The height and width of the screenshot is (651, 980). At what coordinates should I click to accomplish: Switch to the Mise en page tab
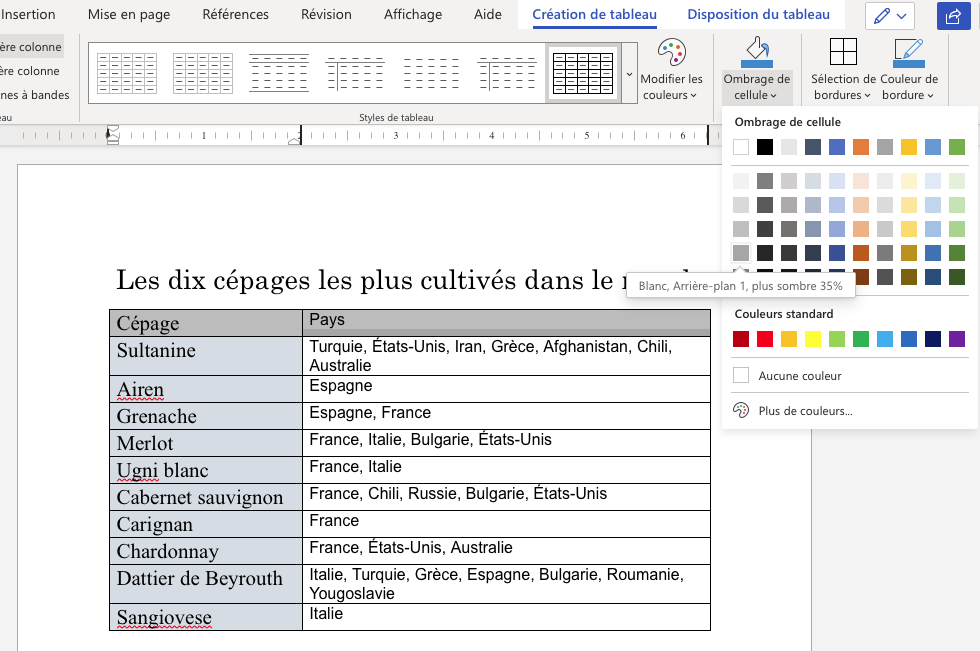point(129,14)
